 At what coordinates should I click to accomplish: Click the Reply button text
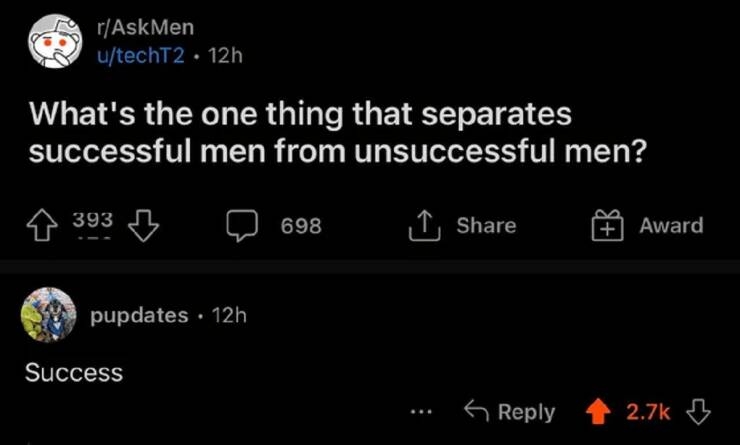(x=526, y=412)
